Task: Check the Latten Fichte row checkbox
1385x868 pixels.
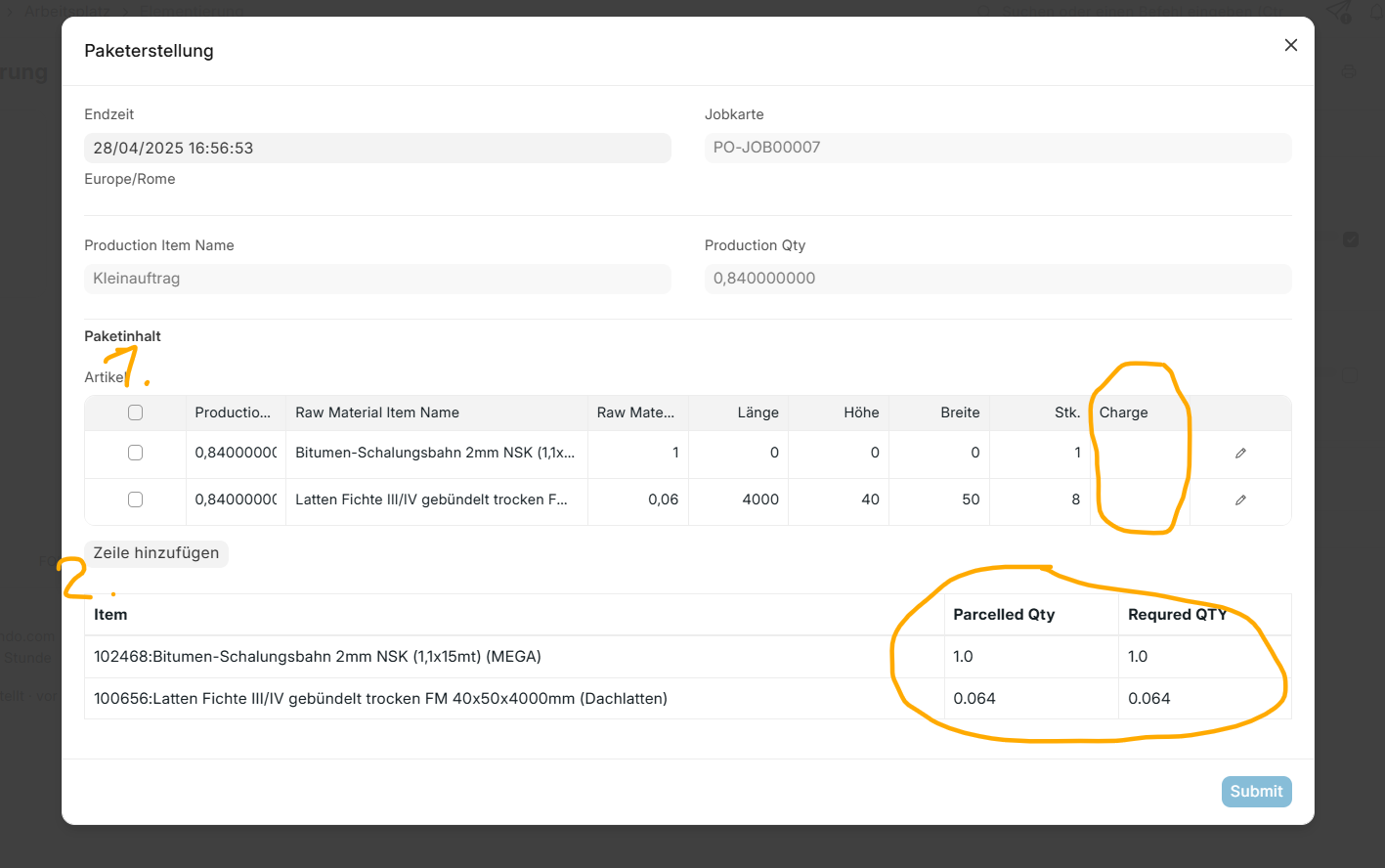Action: (x=135, y=499)
